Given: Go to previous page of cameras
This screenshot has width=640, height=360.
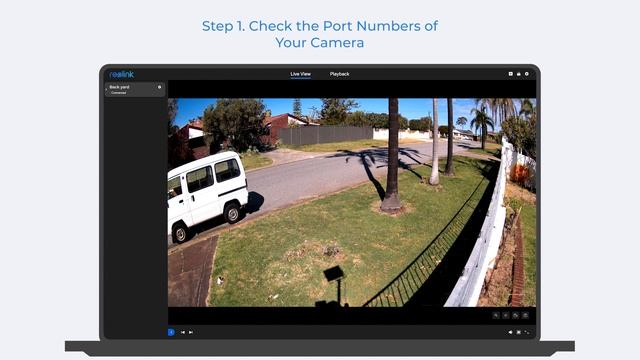Looking at the screenshot, I should (x=182, y=332).
